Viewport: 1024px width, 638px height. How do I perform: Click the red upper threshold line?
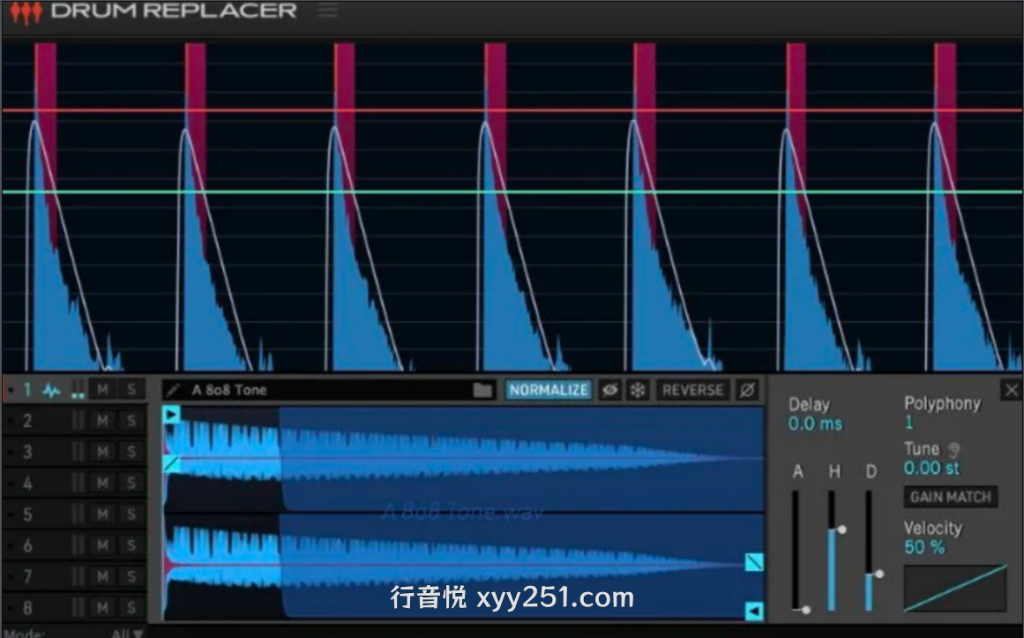(512, 110)
